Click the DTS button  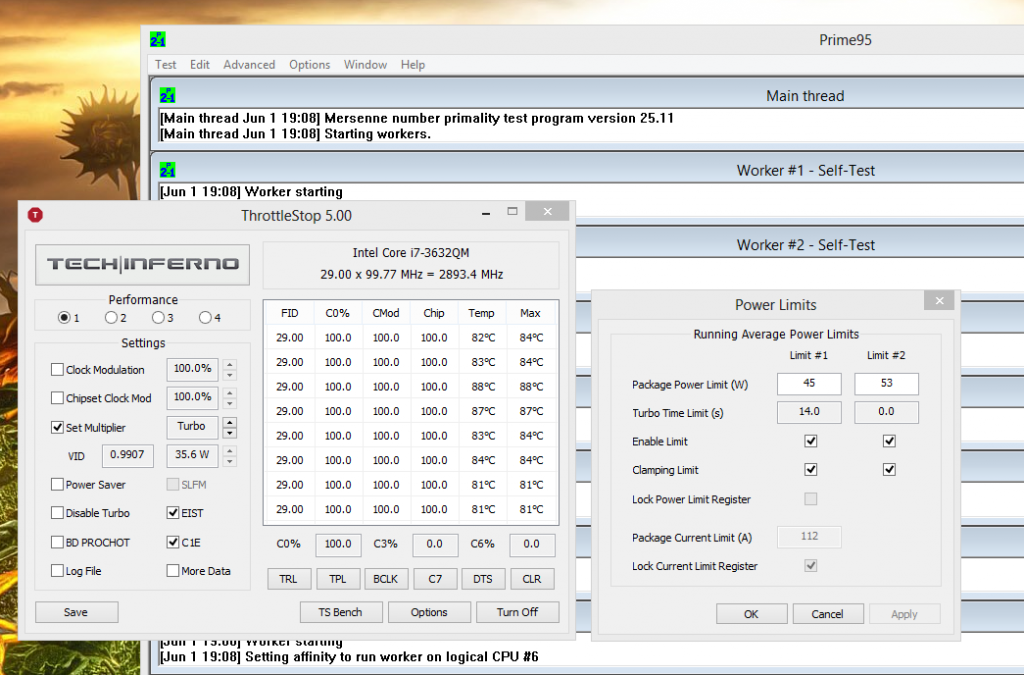483,579
